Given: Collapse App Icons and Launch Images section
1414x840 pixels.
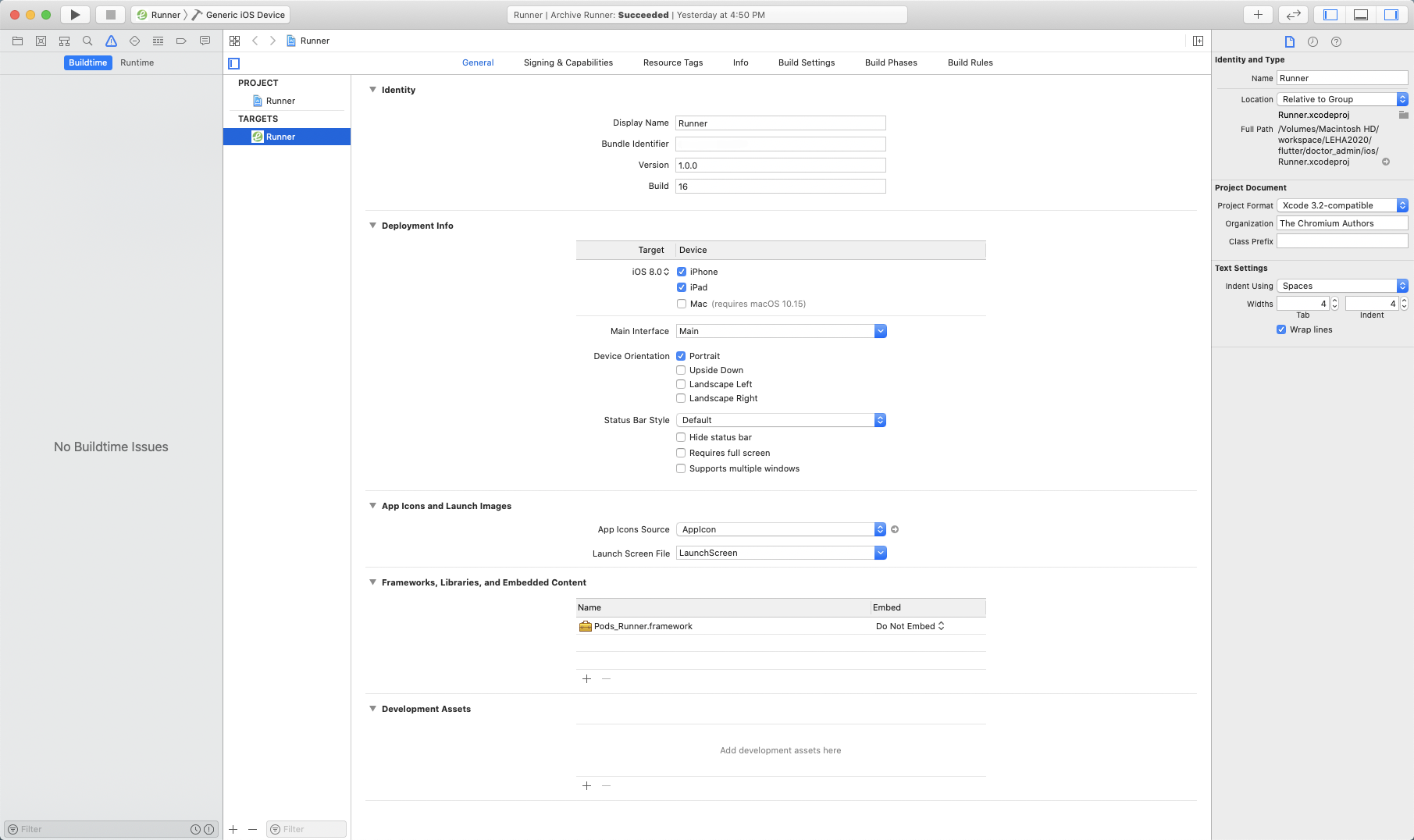Looking at the screenshot, I should coord(372,506).
